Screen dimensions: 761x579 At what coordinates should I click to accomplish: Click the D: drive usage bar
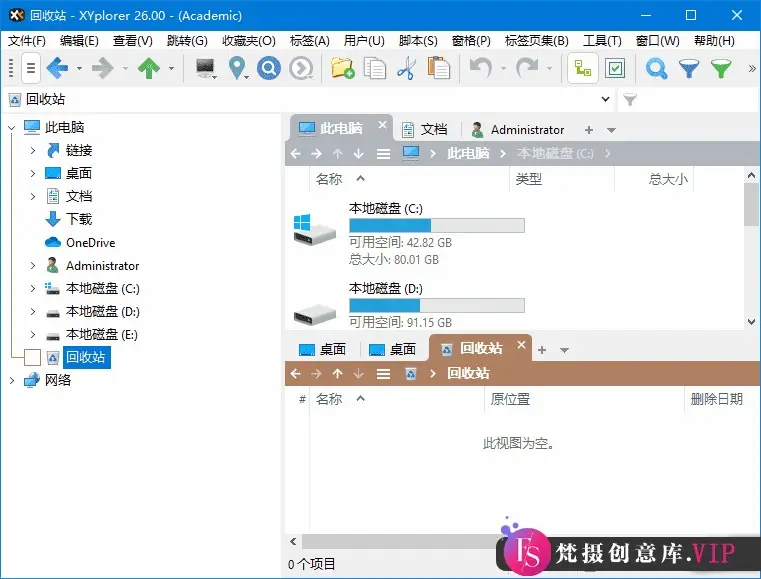point(437,305)
